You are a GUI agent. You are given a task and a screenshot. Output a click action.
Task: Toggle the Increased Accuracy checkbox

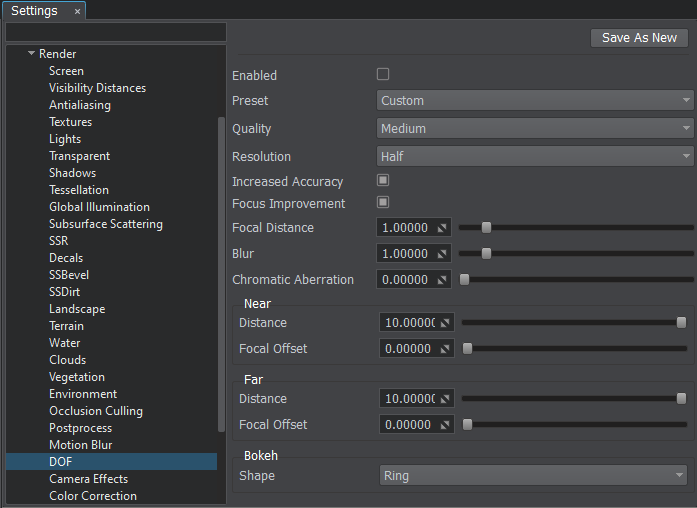383,180
